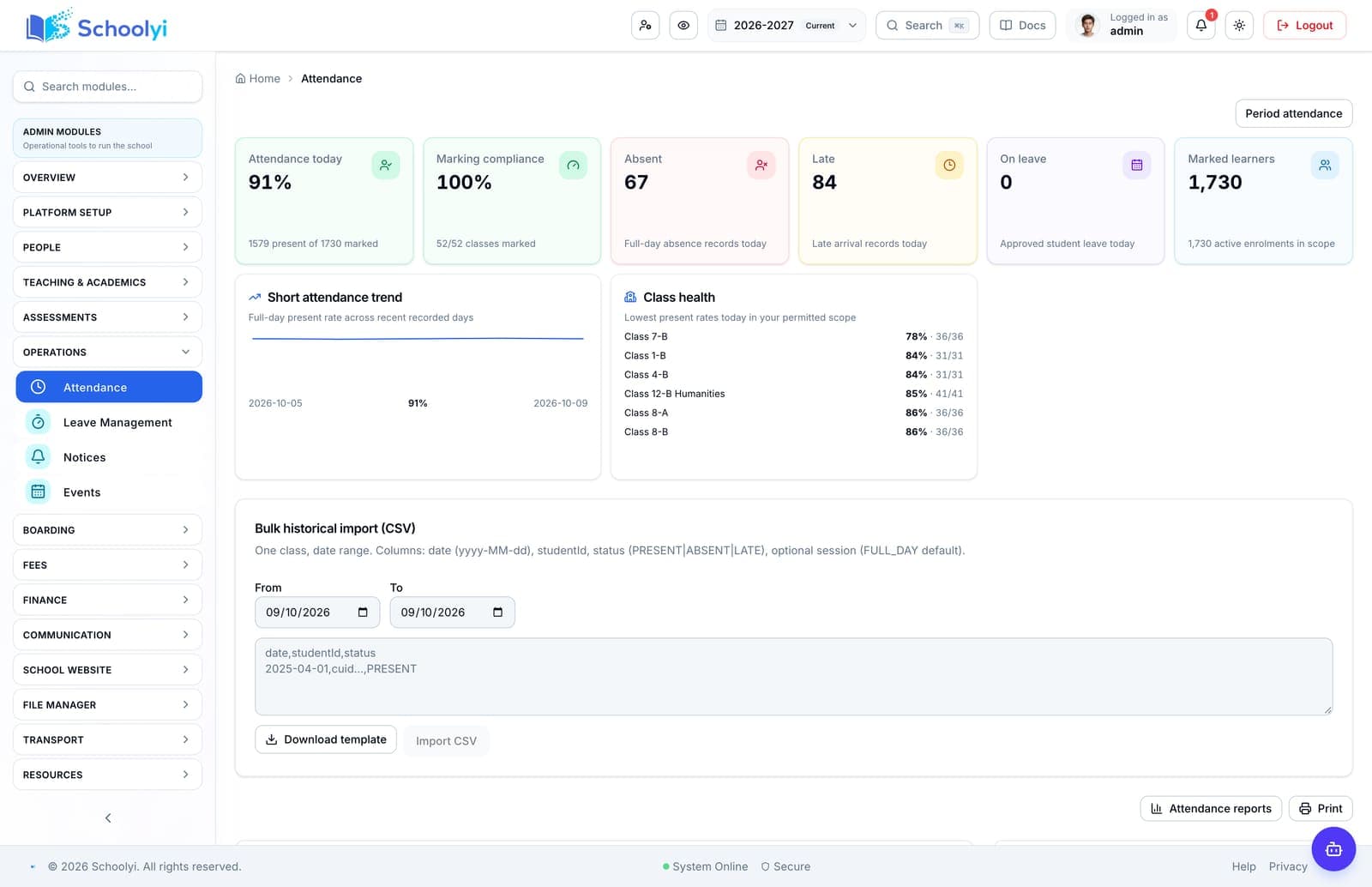Toggle the eye preview icon in header

pyautogui.click(x=683, y=25)
